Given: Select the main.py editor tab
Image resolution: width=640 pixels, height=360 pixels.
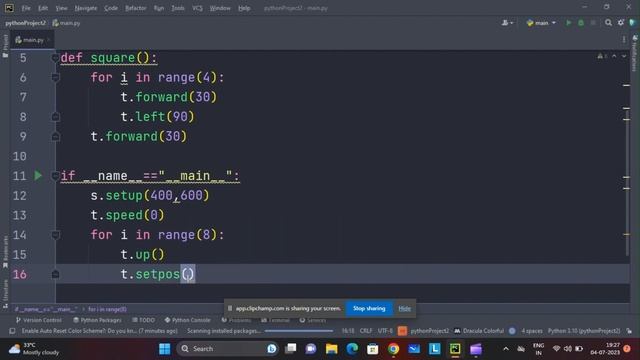Looking at the screenshot, I should point(32,40).
